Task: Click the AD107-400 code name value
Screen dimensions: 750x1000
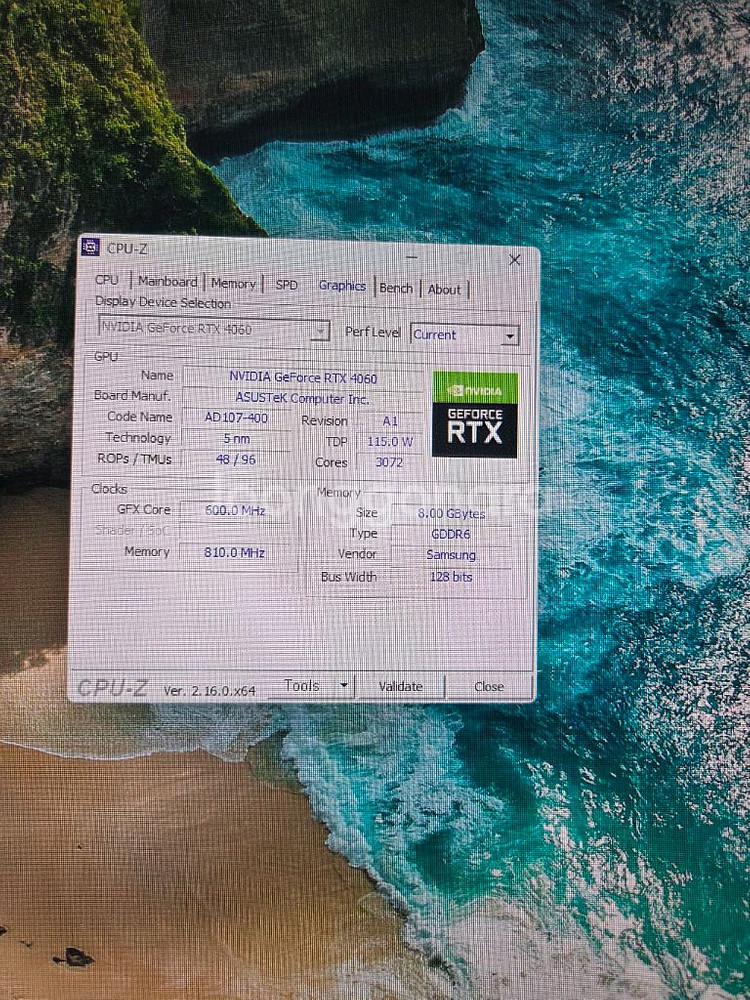Action: 236,418
